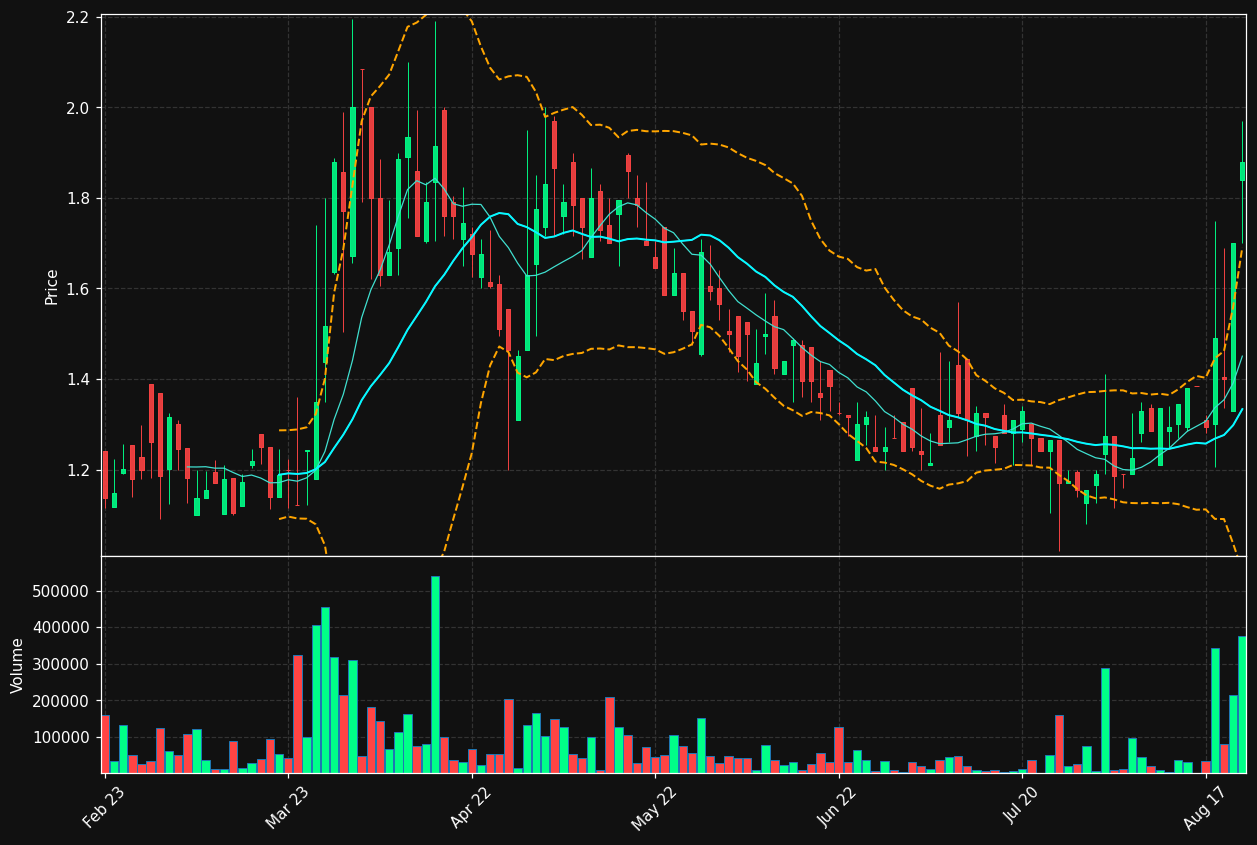Select the 2.2 price tick label
The height and width of the screenshot is (845, 1257).
click(78, 17)
